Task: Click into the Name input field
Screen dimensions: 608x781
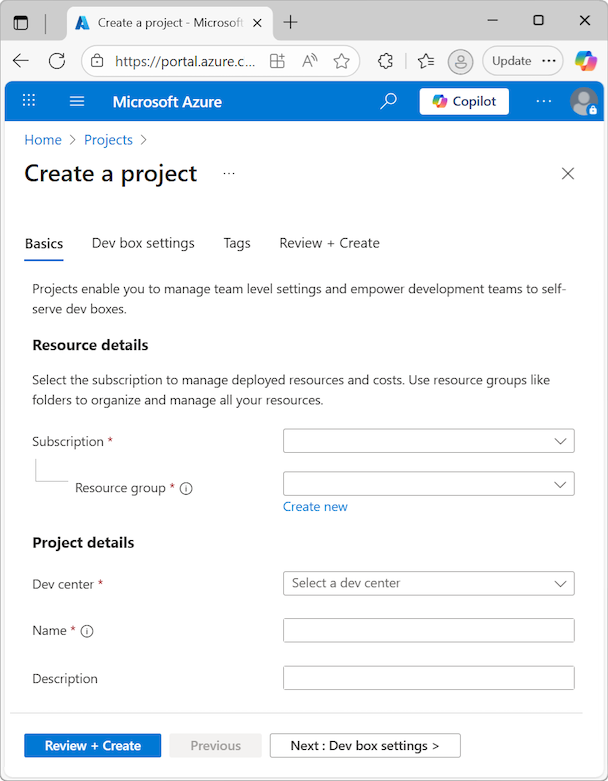Action: click(x=428, y=630)
